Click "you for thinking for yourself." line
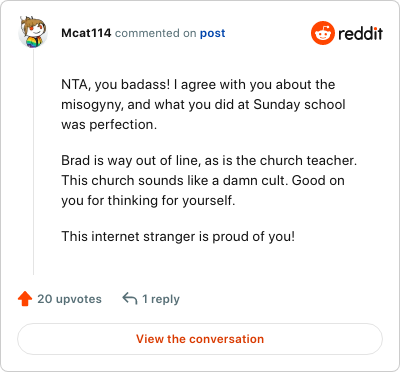This screenshot has height=372, width=400. (148, 201)
